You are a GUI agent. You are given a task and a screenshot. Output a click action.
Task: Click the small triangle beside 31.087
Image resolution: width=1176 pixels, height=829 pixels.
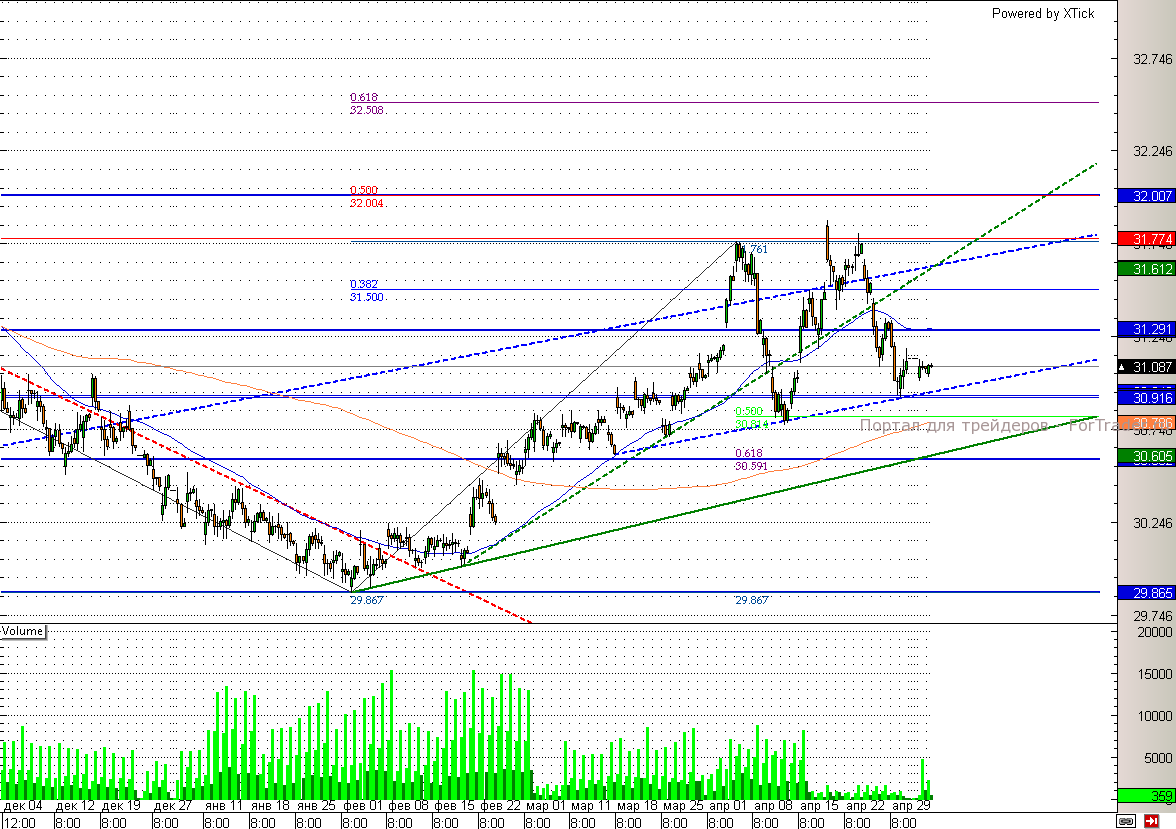[1123, 368]
